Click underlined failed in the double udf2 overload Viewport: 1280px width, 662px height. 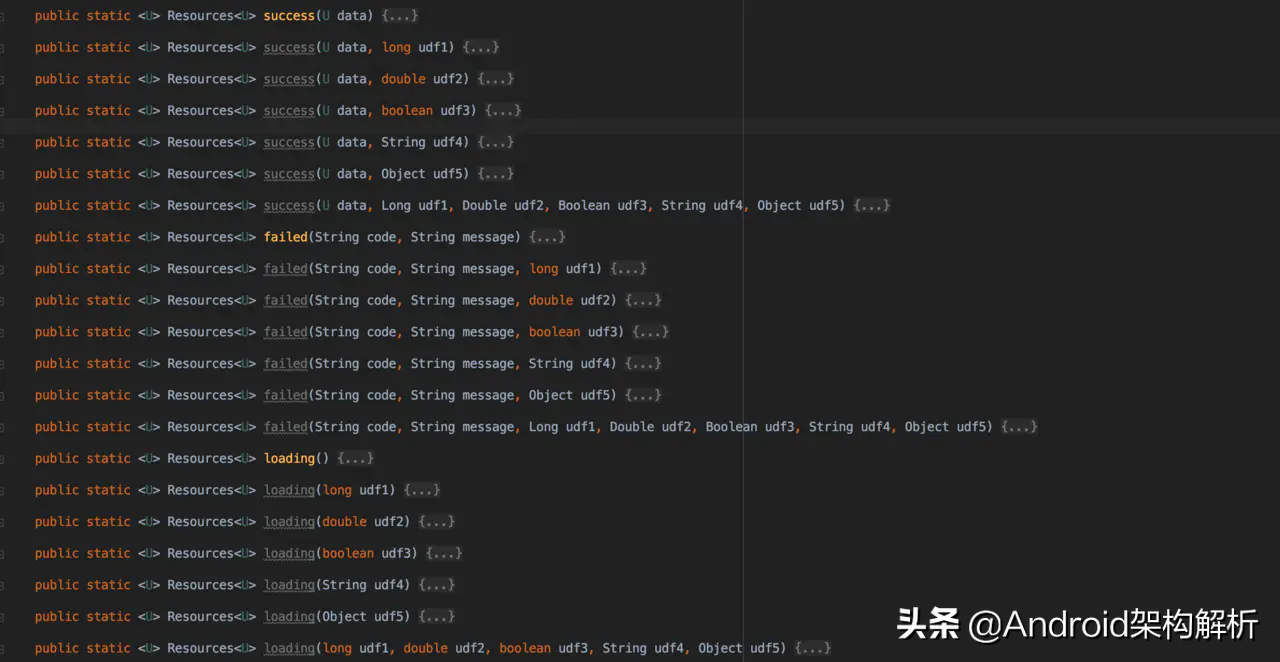pyautogui.click(x=286, y=301)
